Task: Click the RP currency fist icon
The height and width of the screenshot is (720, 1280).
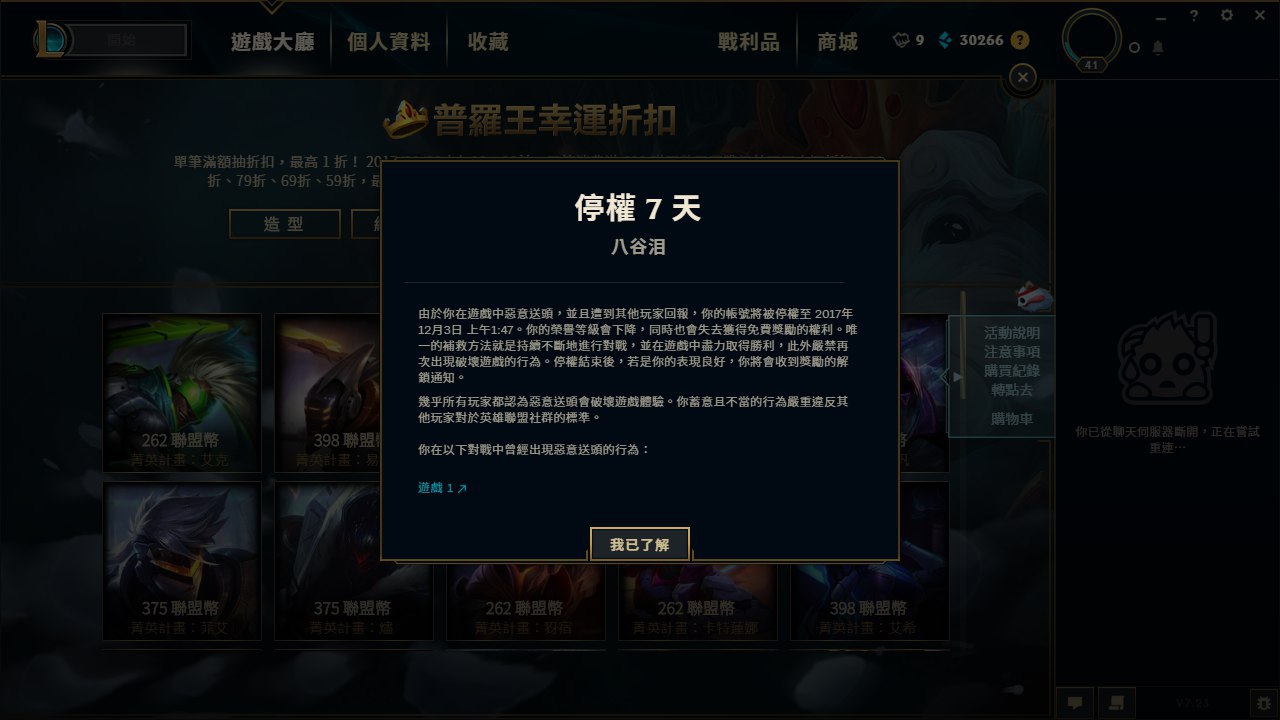Action: tap(902, 40)
